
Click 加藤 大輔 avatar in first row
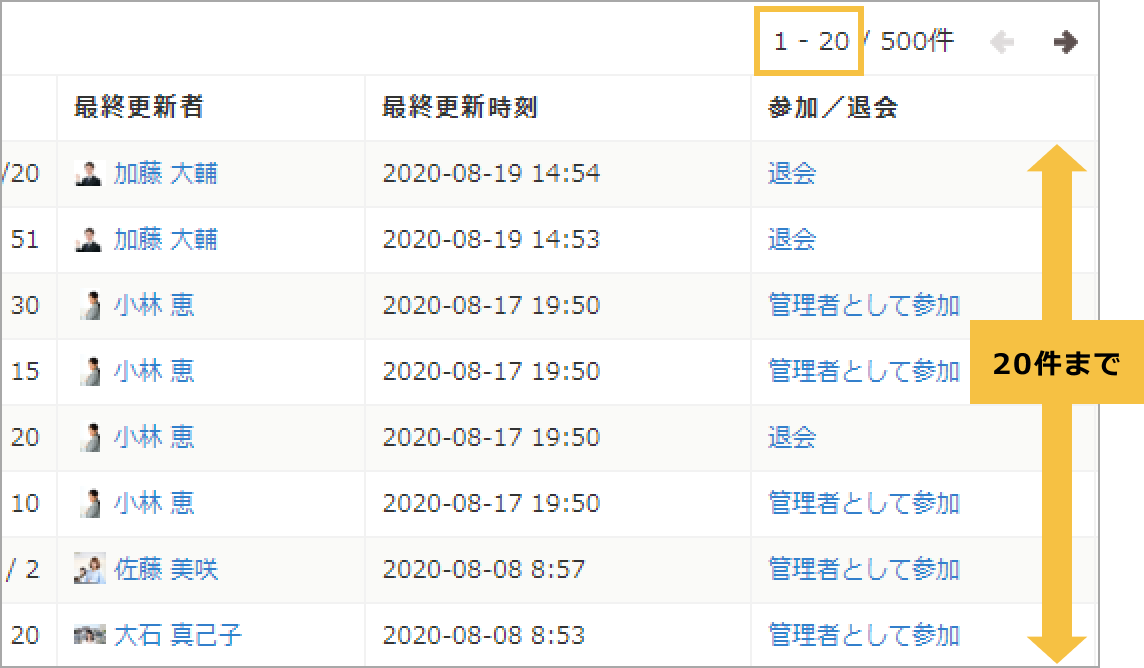click(x=89, y=174)
